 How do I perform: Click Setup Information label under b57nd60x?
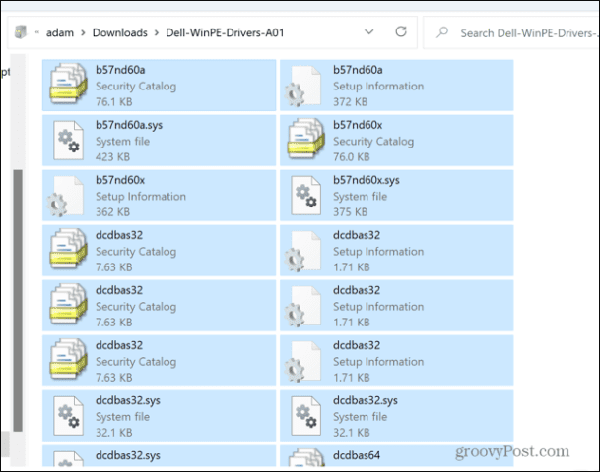pos(141,197)
